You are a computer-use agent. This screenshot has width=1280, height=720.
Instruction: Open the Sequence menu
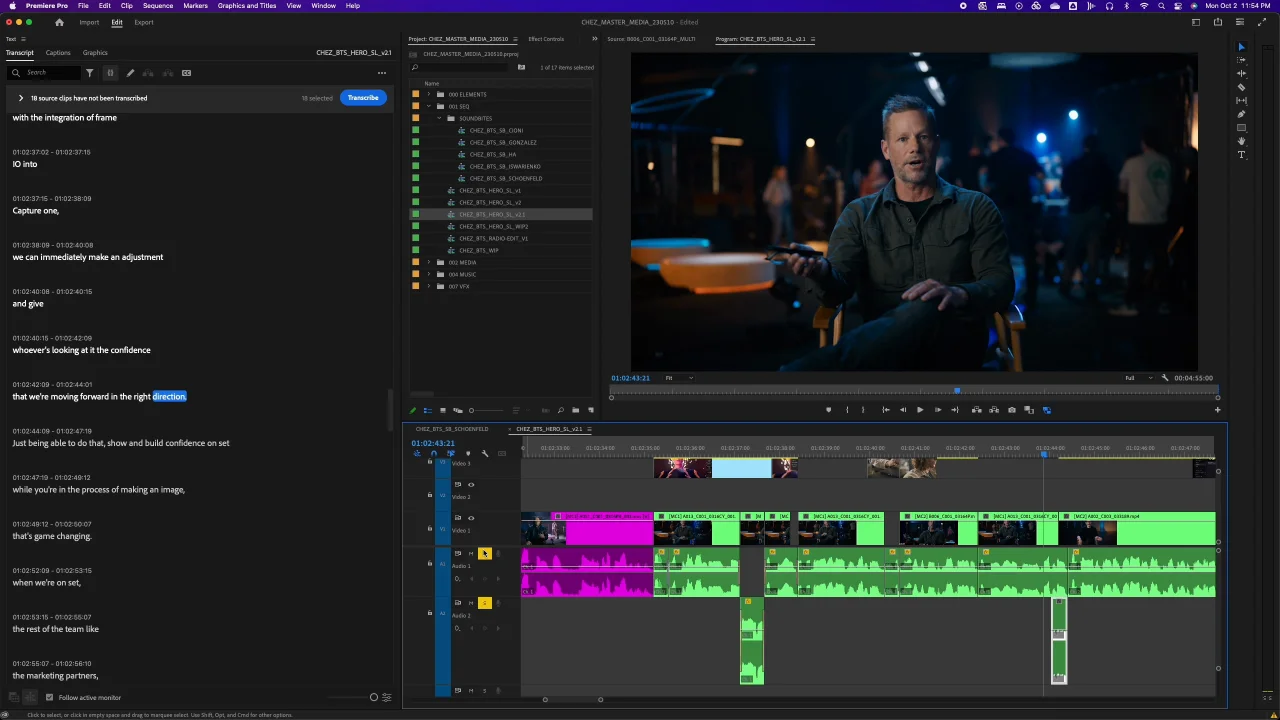point(158,6)
